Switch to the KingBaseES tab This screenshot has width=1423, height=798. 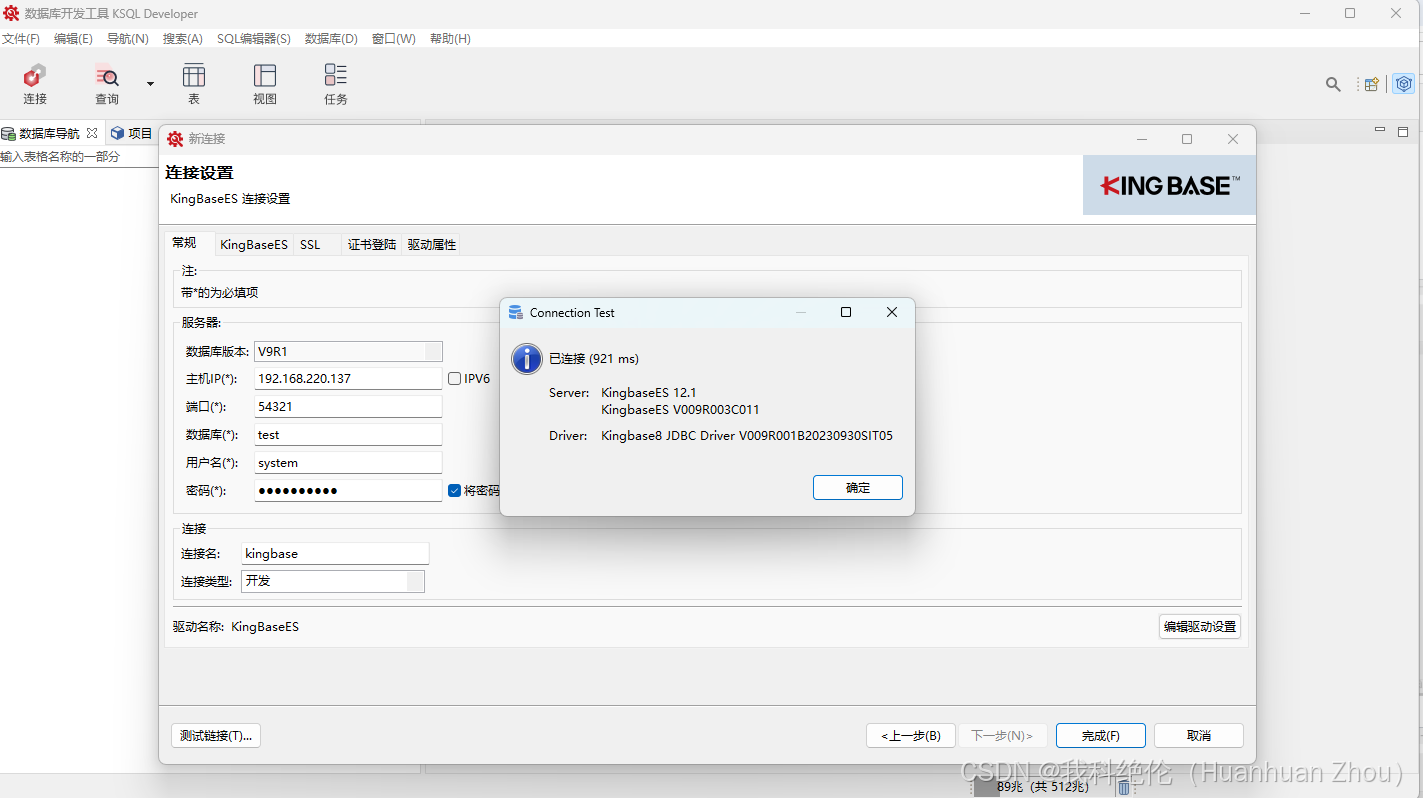tap(254, 245)
